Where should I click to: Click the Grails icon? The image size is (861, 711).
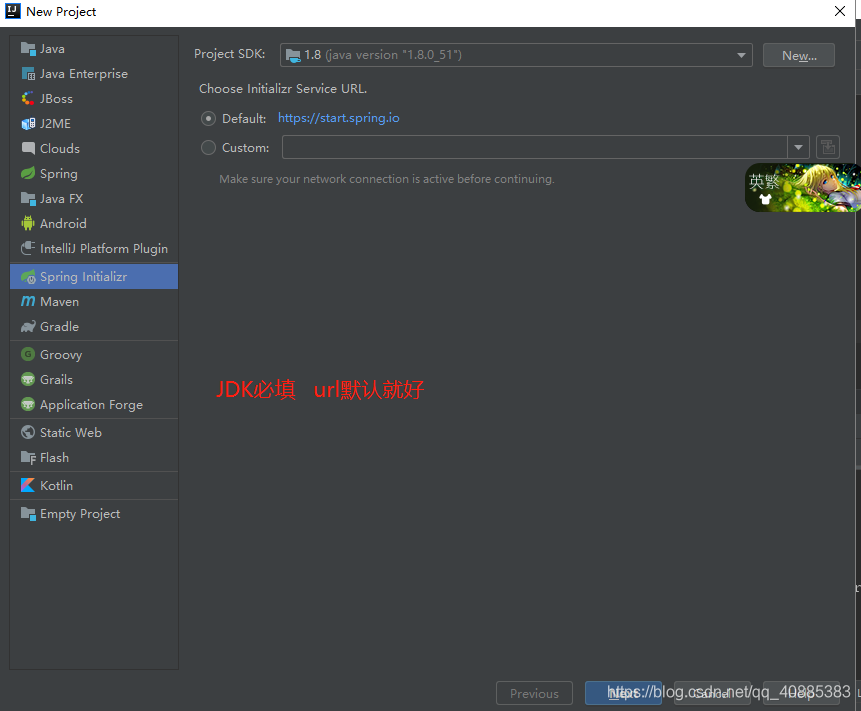[x=28, y=379]
